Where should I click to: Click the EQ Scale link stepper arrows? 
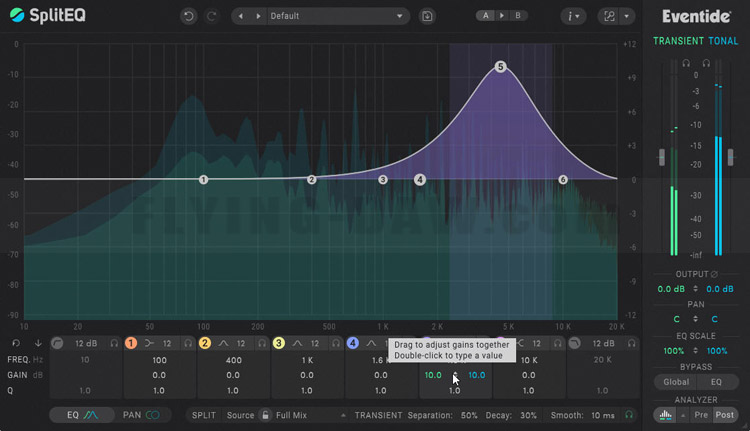click(695, 351)
